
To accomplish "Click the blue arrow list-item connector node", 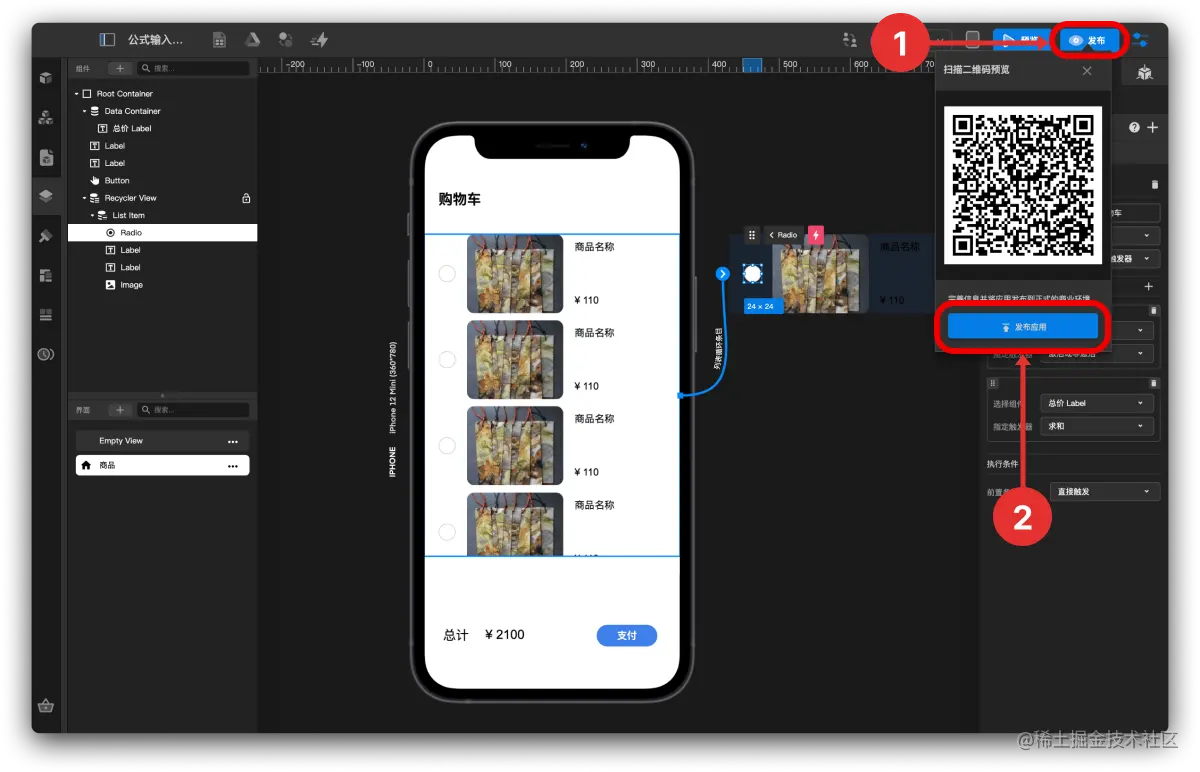I will click(722, 273).
